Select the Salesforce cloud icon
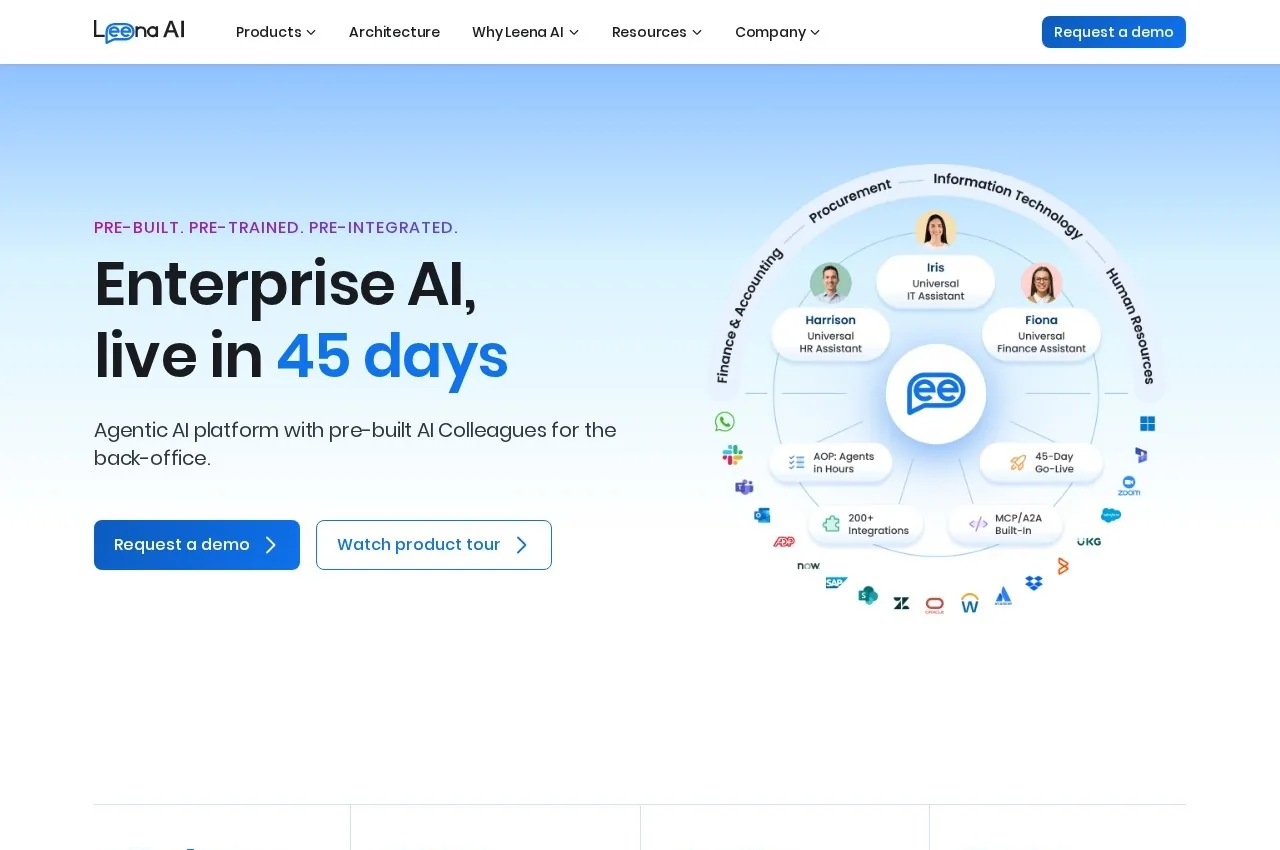Image resolution: width=1280 pixels, height=850 pixels. coord(1111,515)
